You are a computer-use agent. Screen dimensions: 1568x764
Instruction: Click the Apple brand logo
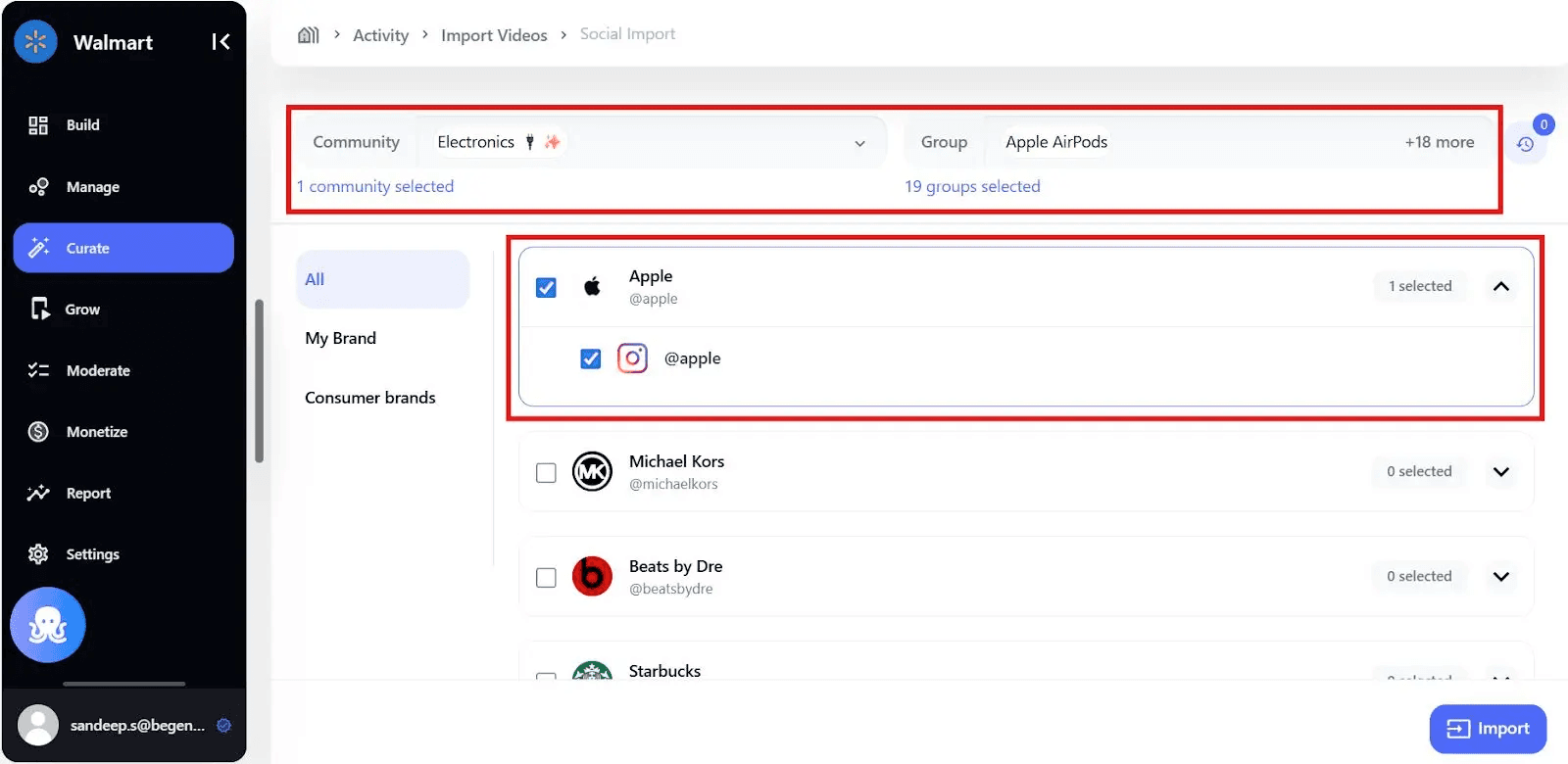(592, 286)
